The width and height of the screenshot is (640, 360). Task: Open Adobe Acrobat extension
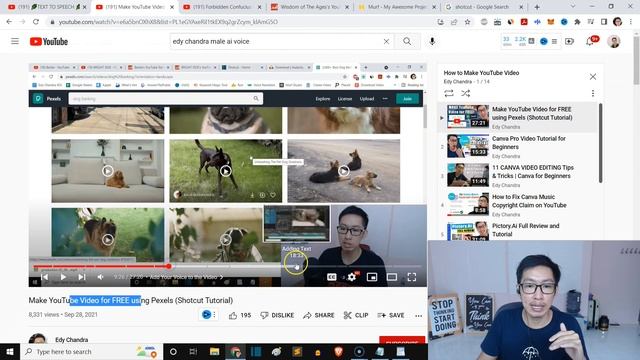[x=524, y=22]
